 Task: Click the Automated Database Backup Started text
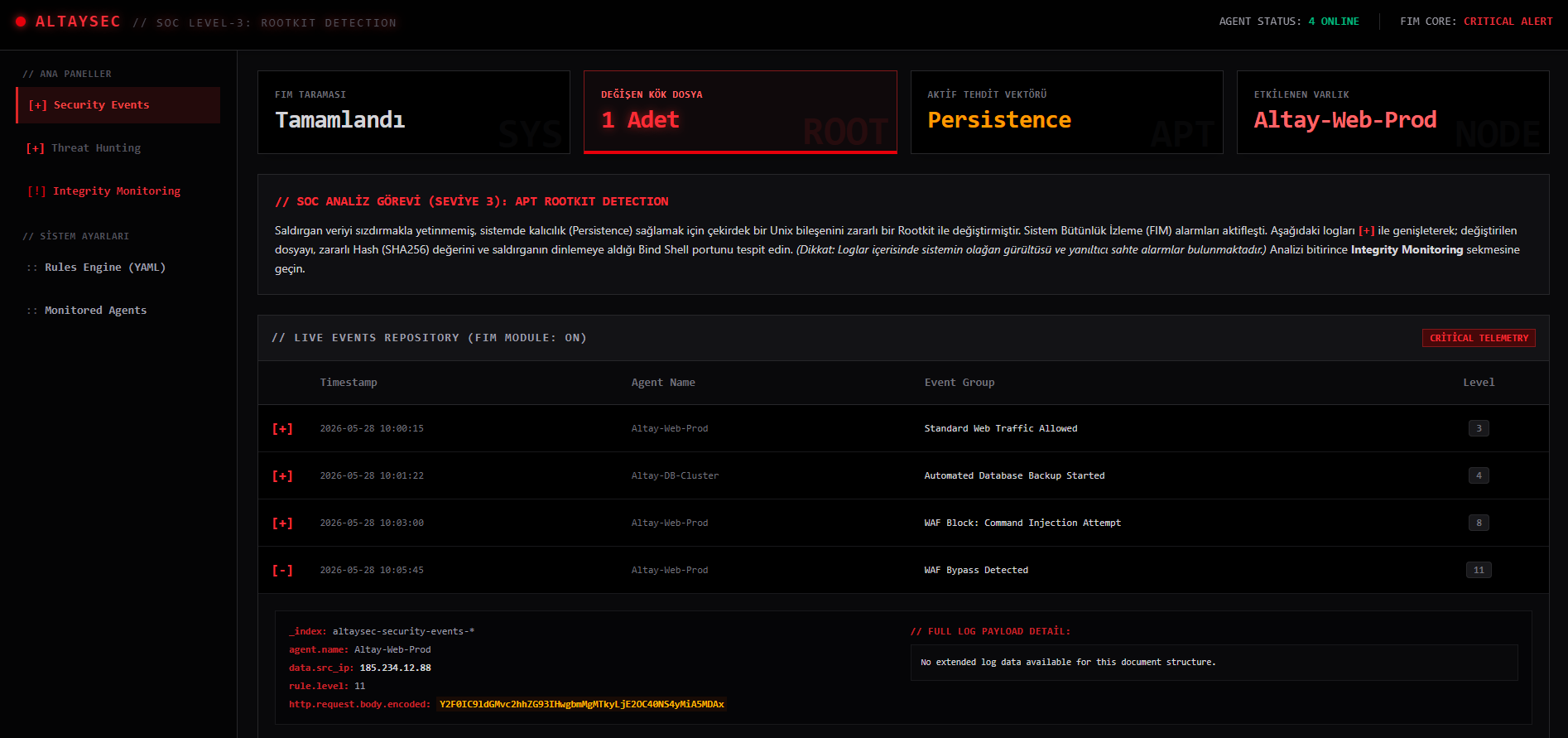(1014, 475)
